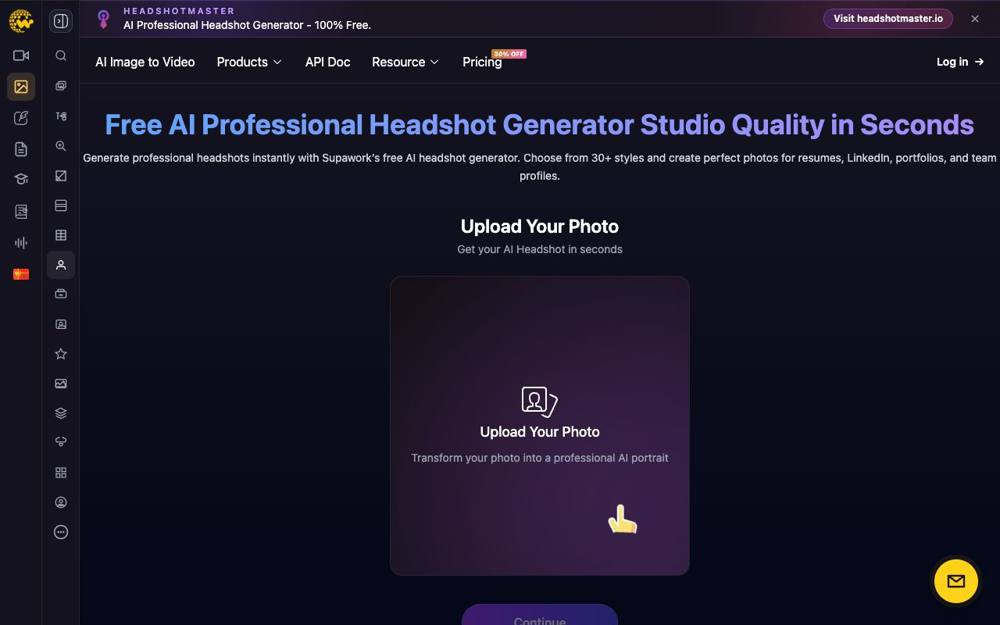Click the yellow globe logo icon
Image resolution: width=1000 pixels, height=625 pixels.
[x=21, y=21]
